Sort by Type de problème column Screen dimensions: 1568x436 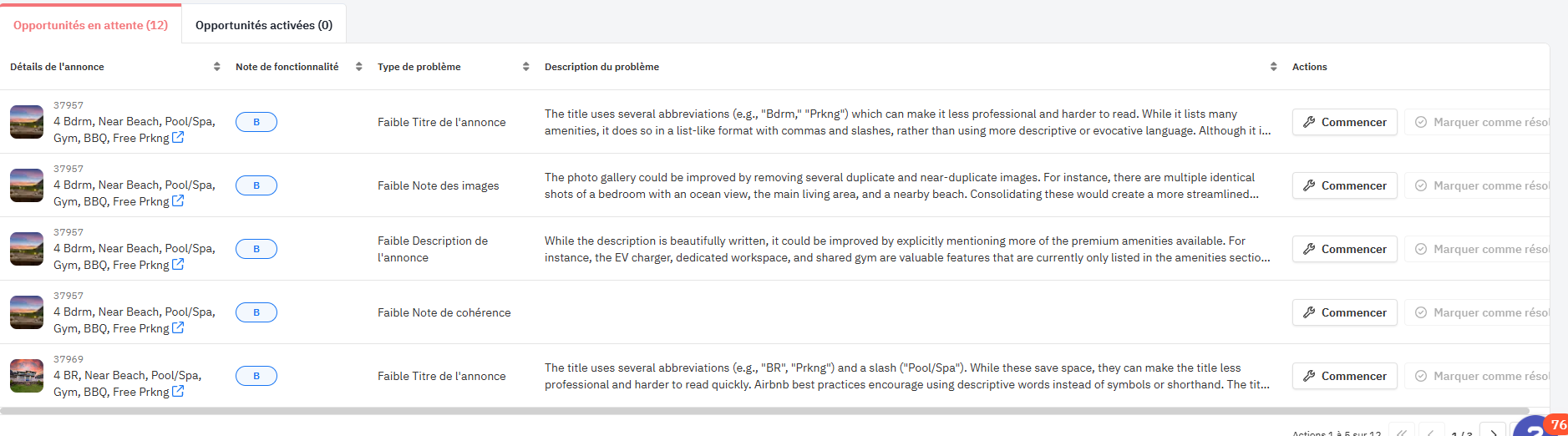(x=525, y=67)
